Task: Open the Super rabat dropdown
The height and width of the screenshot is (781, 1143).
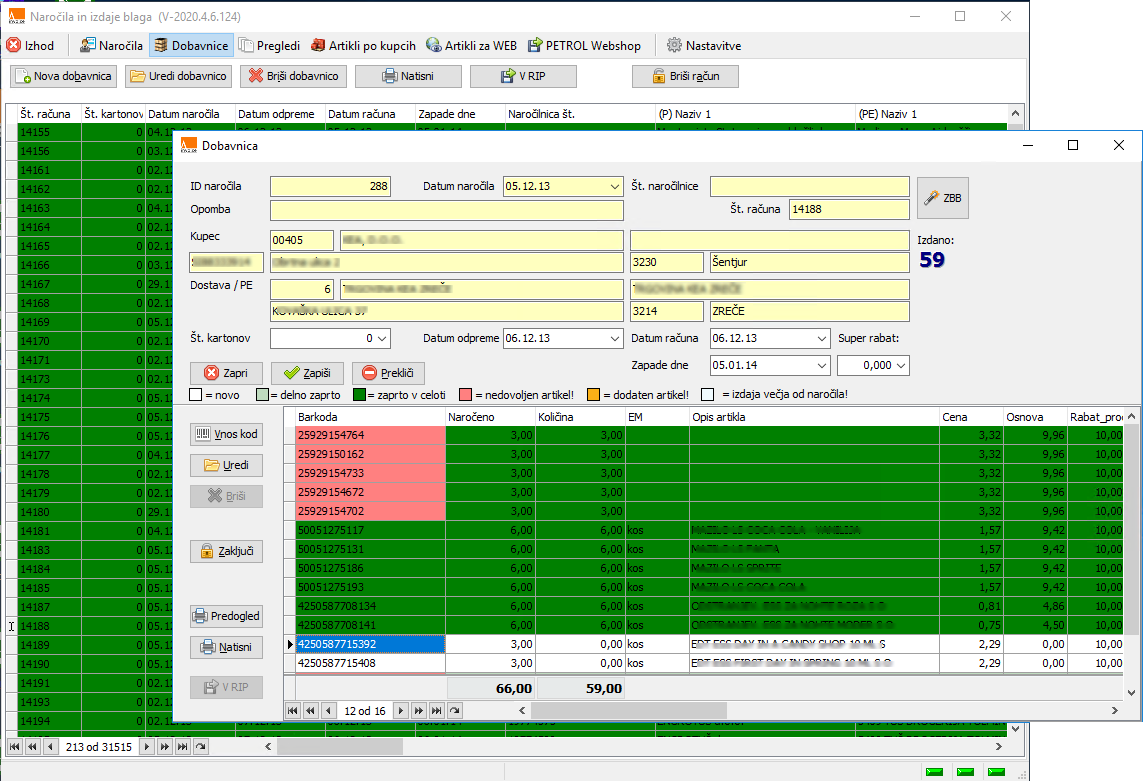Action: tap(900, 366)
